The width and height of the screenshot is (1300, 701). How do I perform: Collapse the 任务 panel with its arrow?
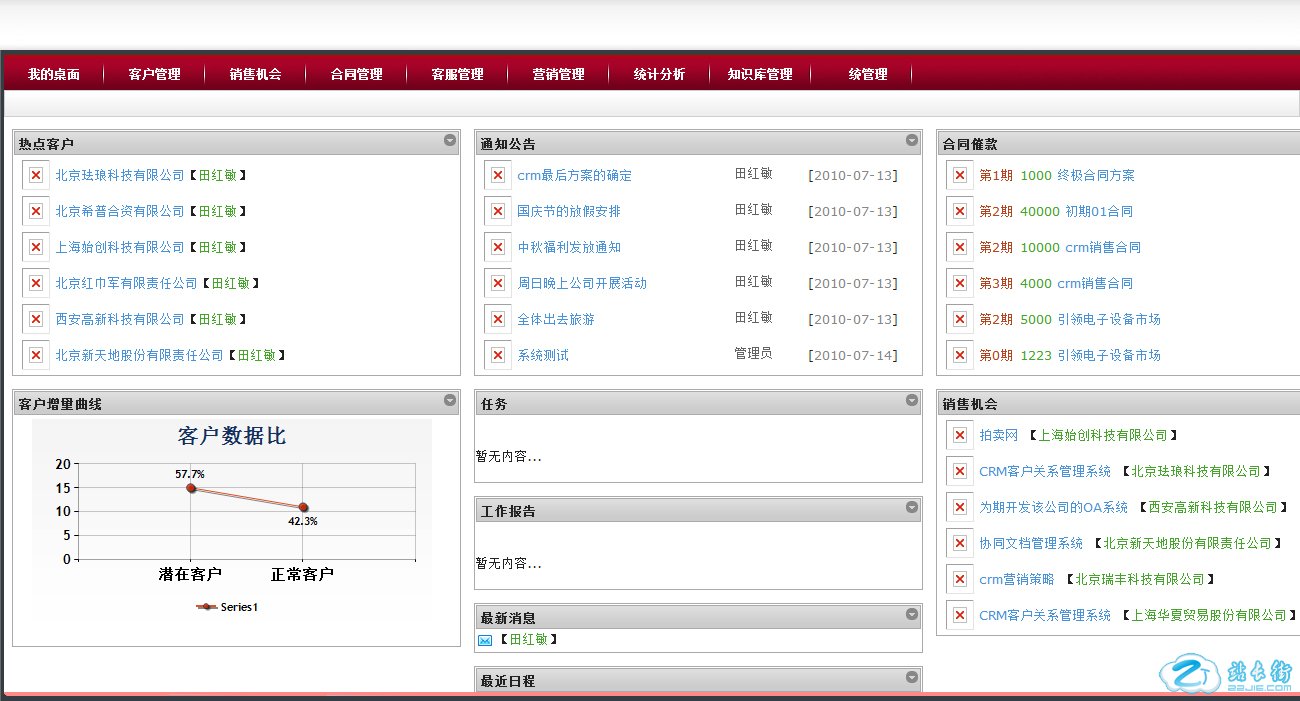click(912, 401)
